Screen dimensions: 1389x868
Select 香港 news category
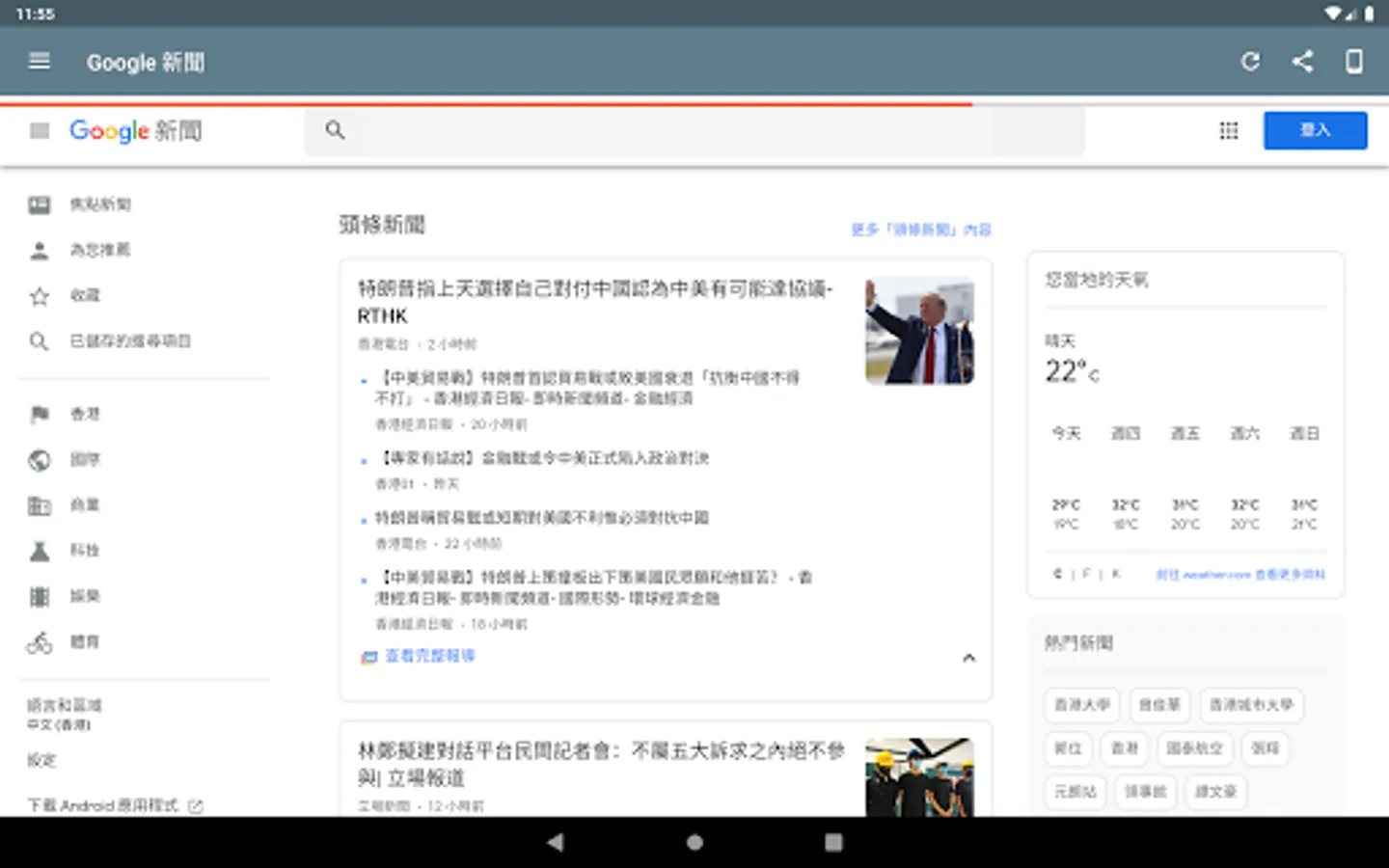tap(85, 415)
